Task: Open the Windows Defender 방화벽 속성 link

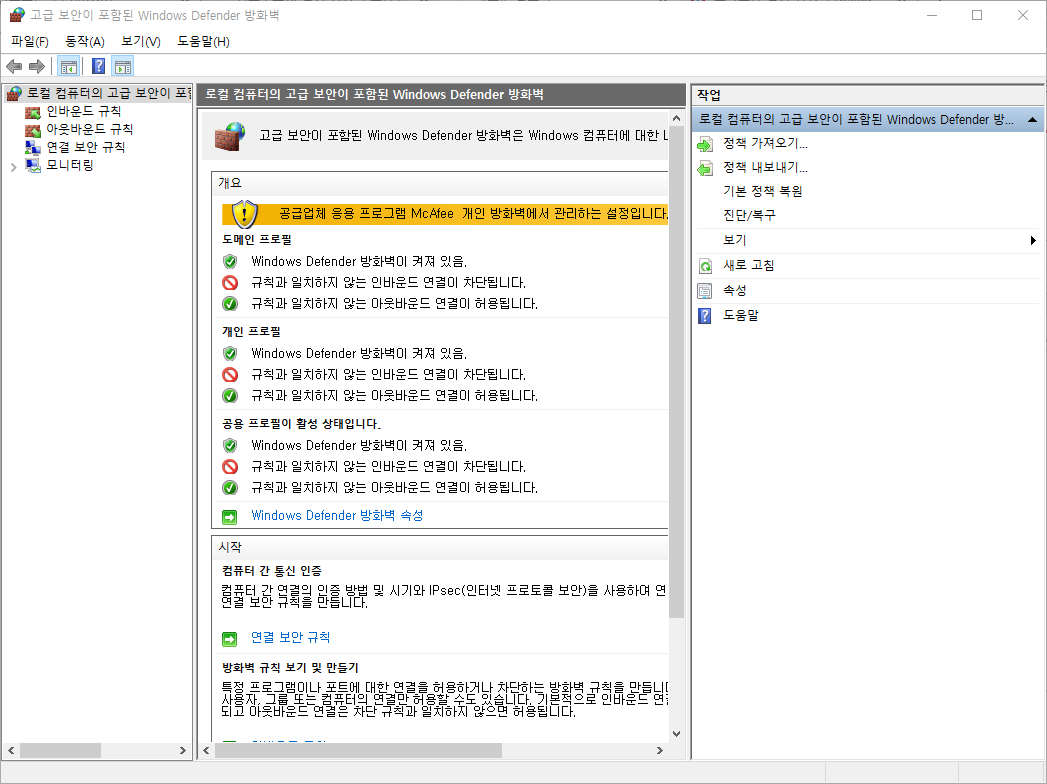Action: tap(337, 516)
